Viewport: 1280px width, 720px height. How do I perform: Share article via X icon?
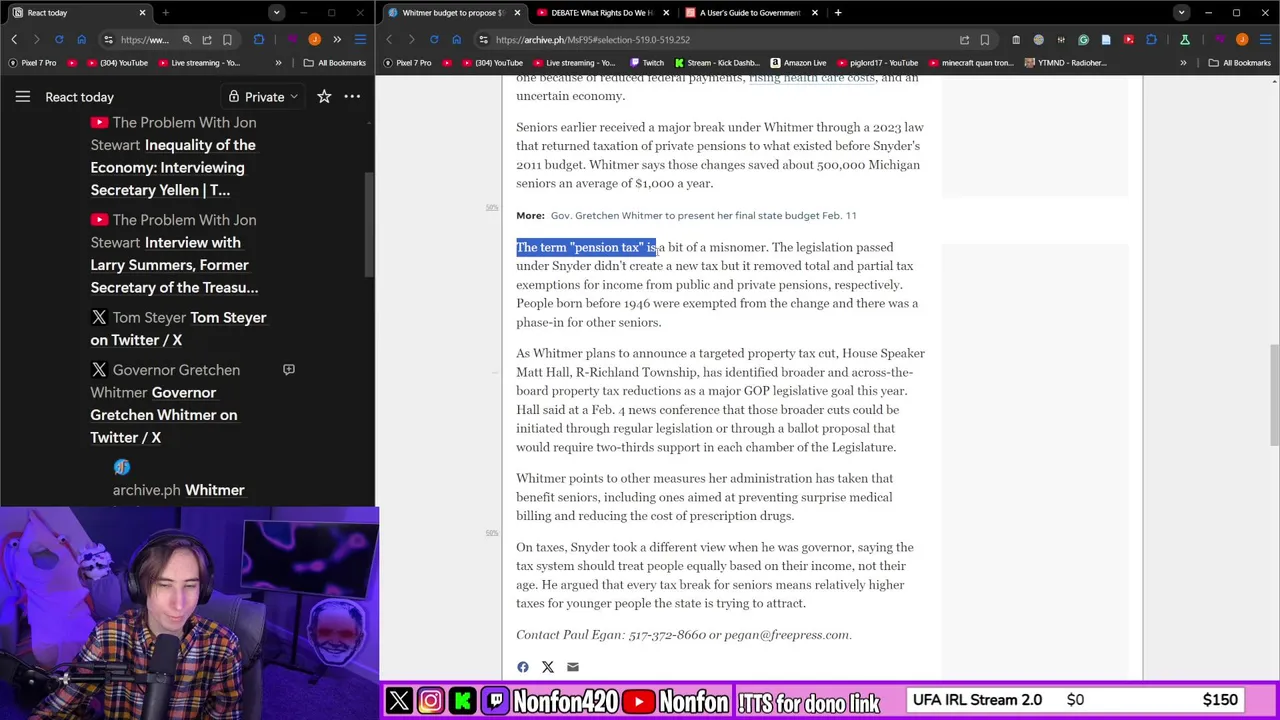click(548, 667)
